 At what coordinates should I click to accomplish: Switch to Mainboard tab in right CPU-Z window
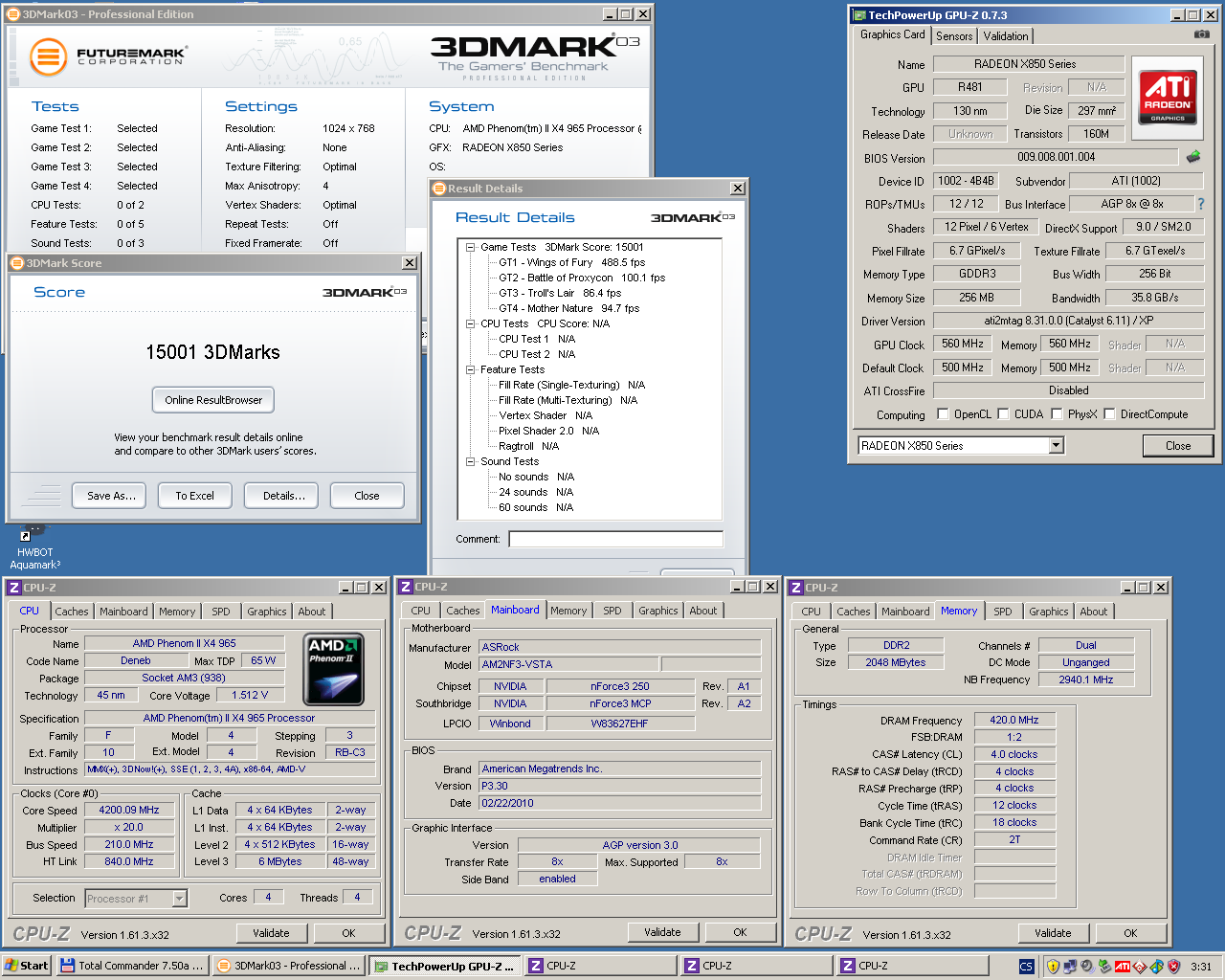(x=905, y=612)
